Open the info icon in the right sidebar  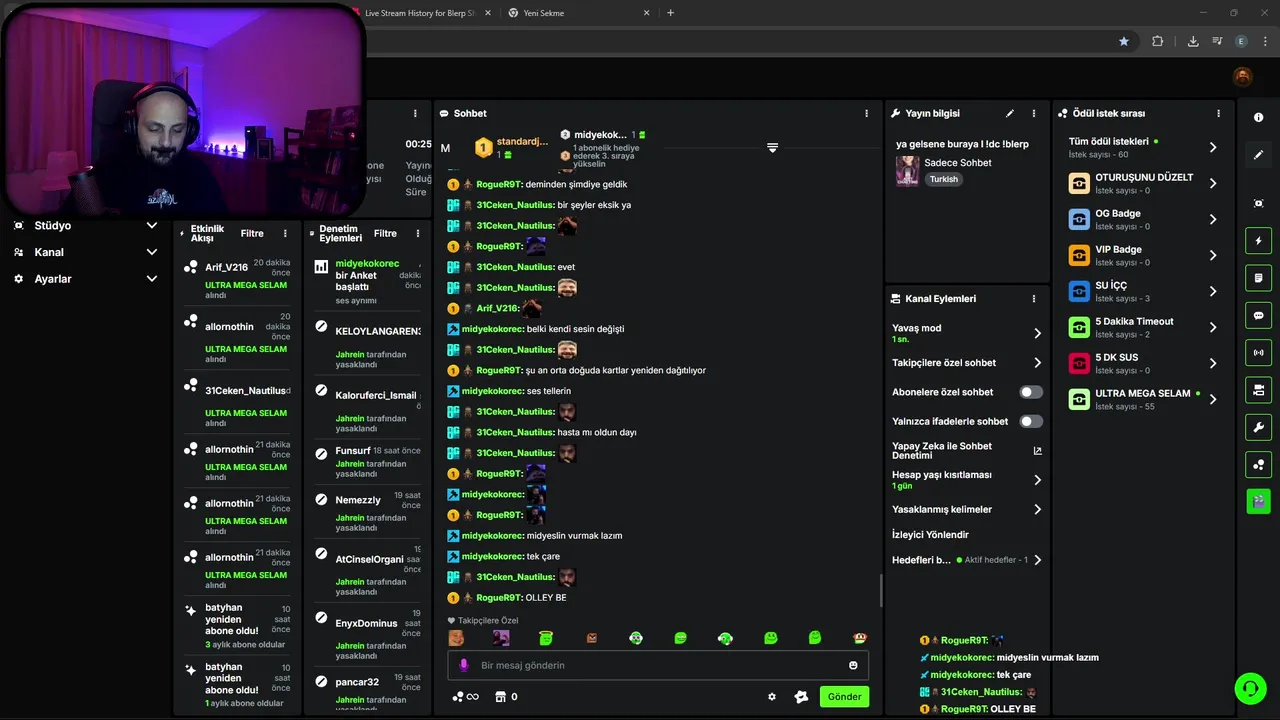point(1258,118)
